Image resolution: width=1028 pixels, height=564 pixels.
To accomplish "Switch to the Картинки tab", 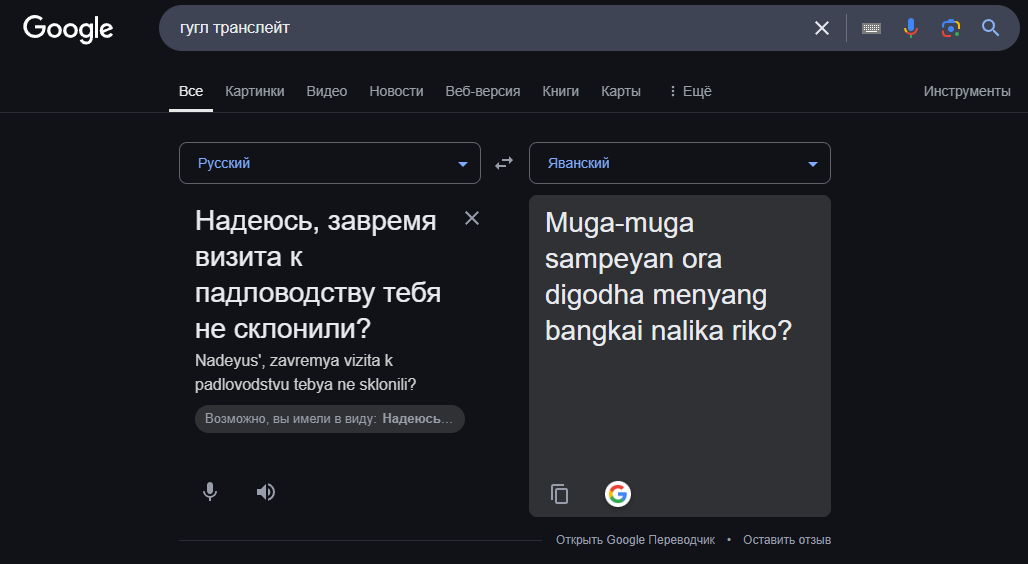I will 254,91.
